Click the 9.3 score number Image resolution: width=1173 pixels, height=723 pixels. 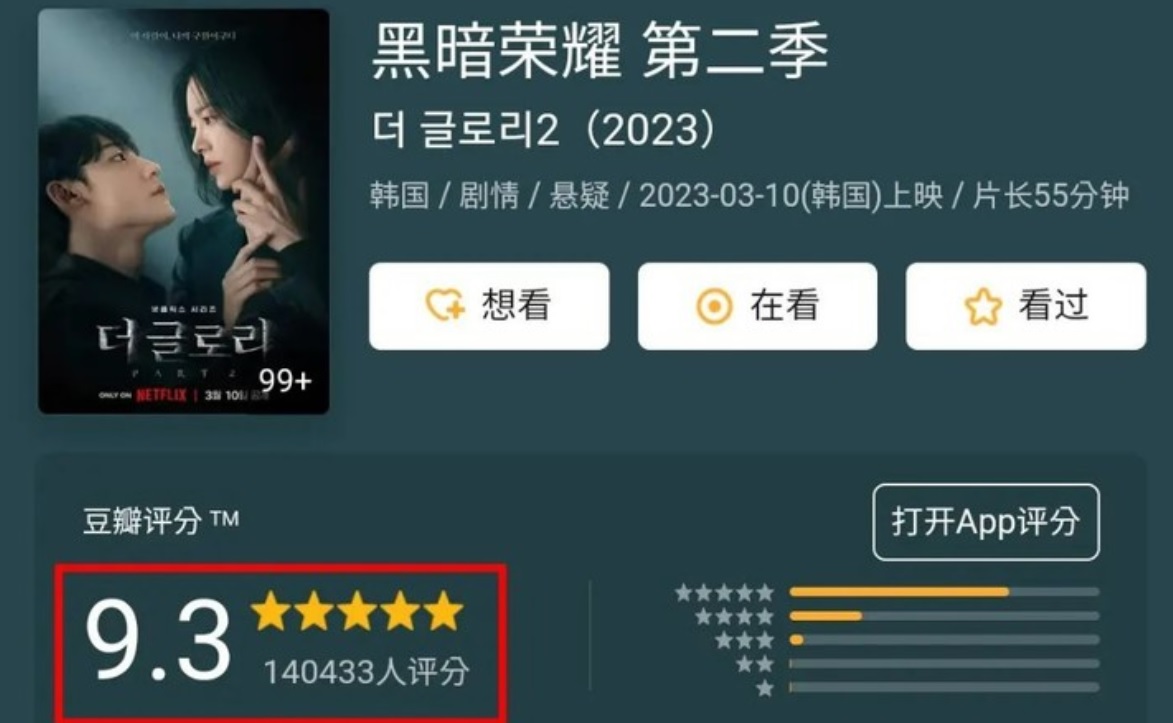pyautogui.click(x=158, y=641)
